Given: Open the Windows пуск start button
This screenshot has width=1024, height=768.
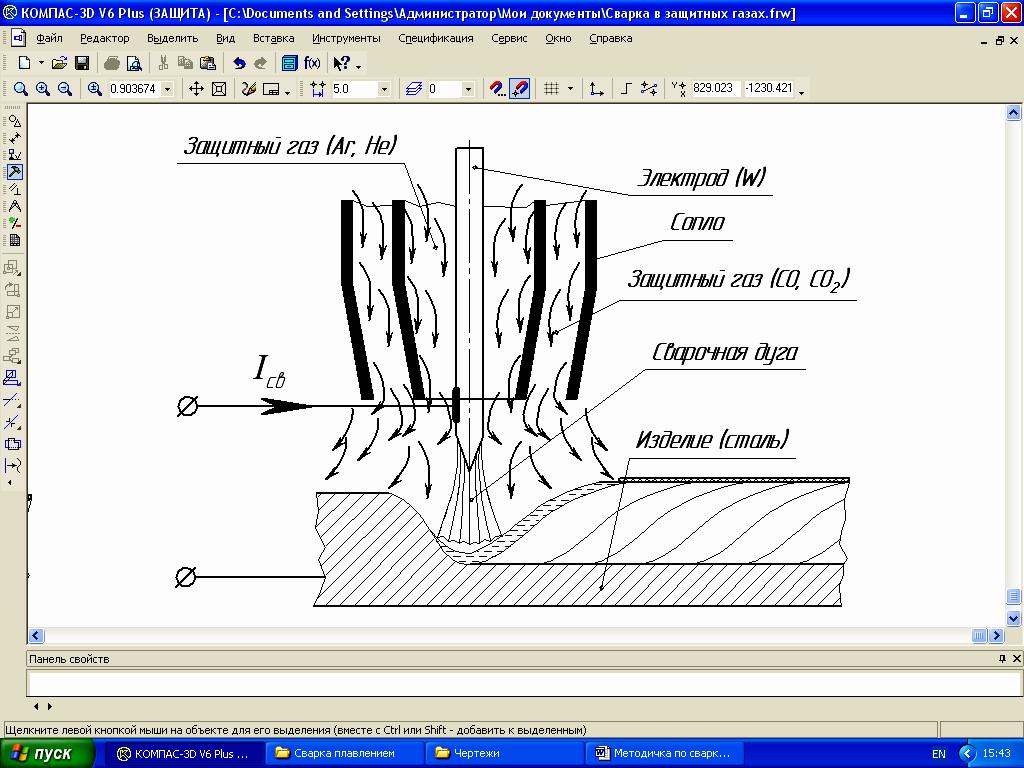Looking at the screenshot, I should tap(47, 754).
